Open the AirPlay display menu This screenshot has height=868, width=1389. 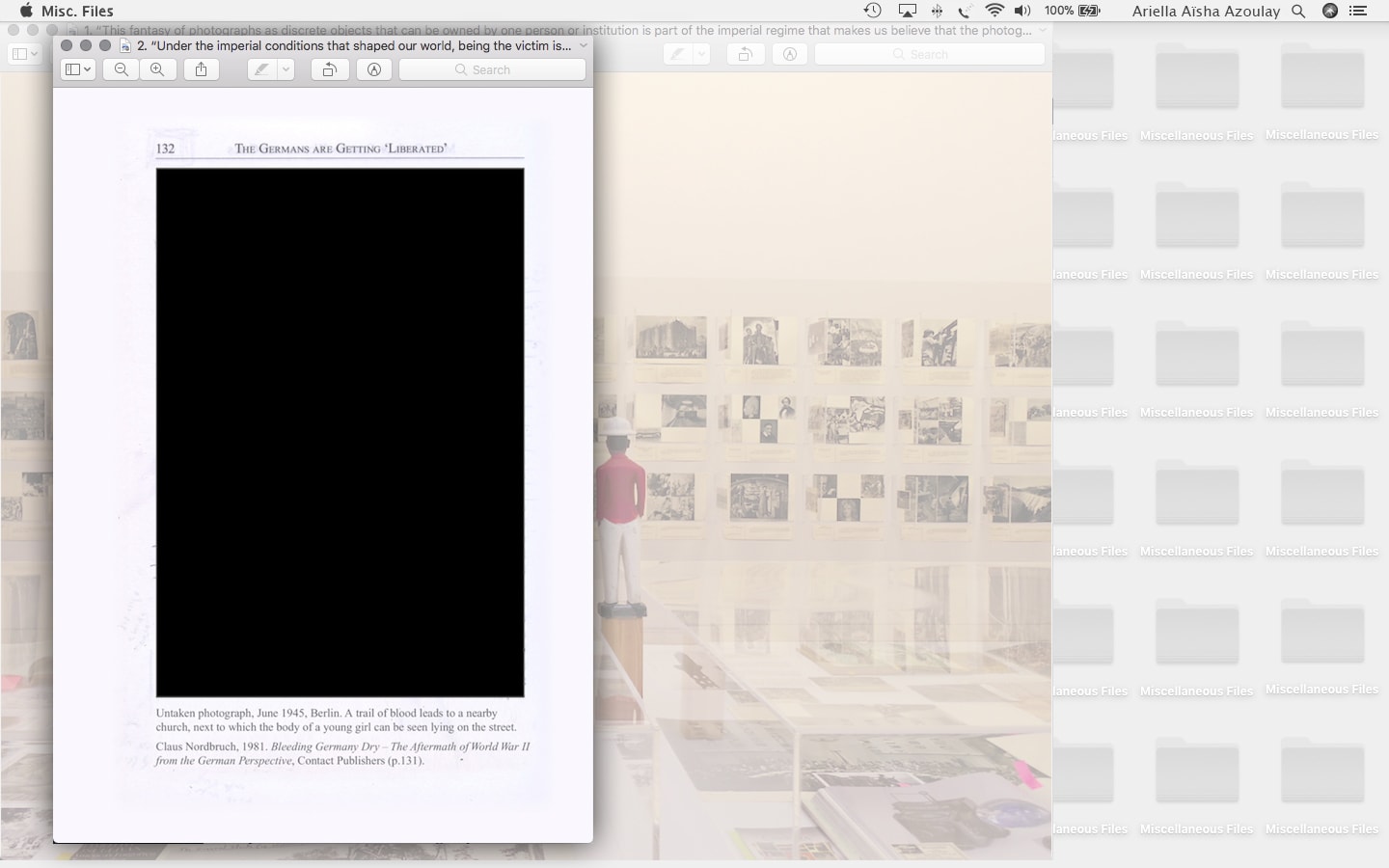pyautogui.click(x=907, y=11)
